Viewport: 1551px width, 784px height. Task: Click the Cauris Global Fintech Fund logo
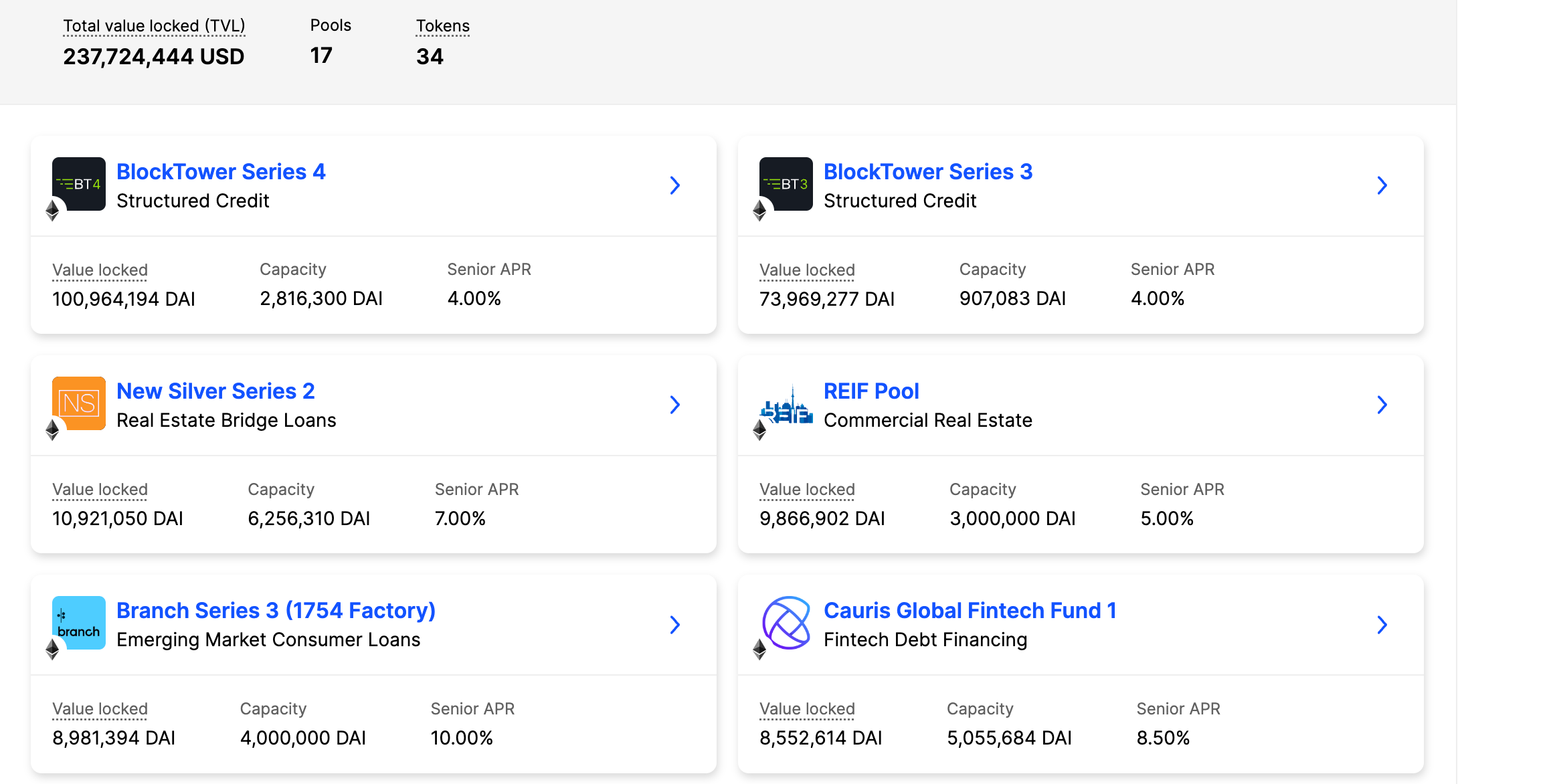point(786,623)
